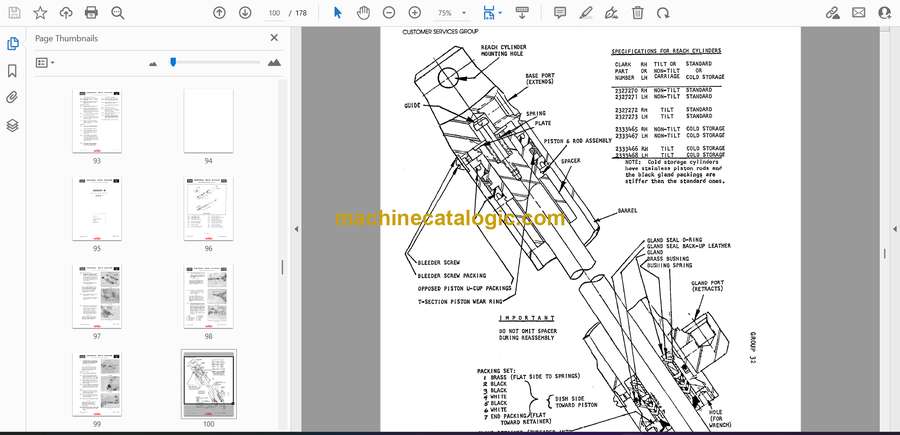The image size is (900, 435).
Task: Select the page 99 thumbnail
Action: click(x=97, y=384)
